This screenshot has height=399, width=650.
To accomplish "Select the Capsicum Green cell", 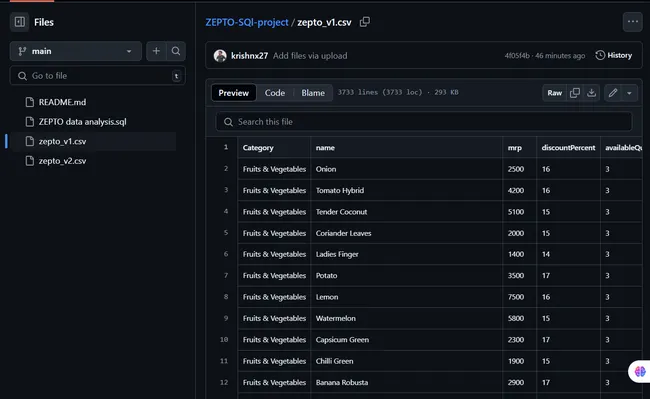I will (406, 340).
